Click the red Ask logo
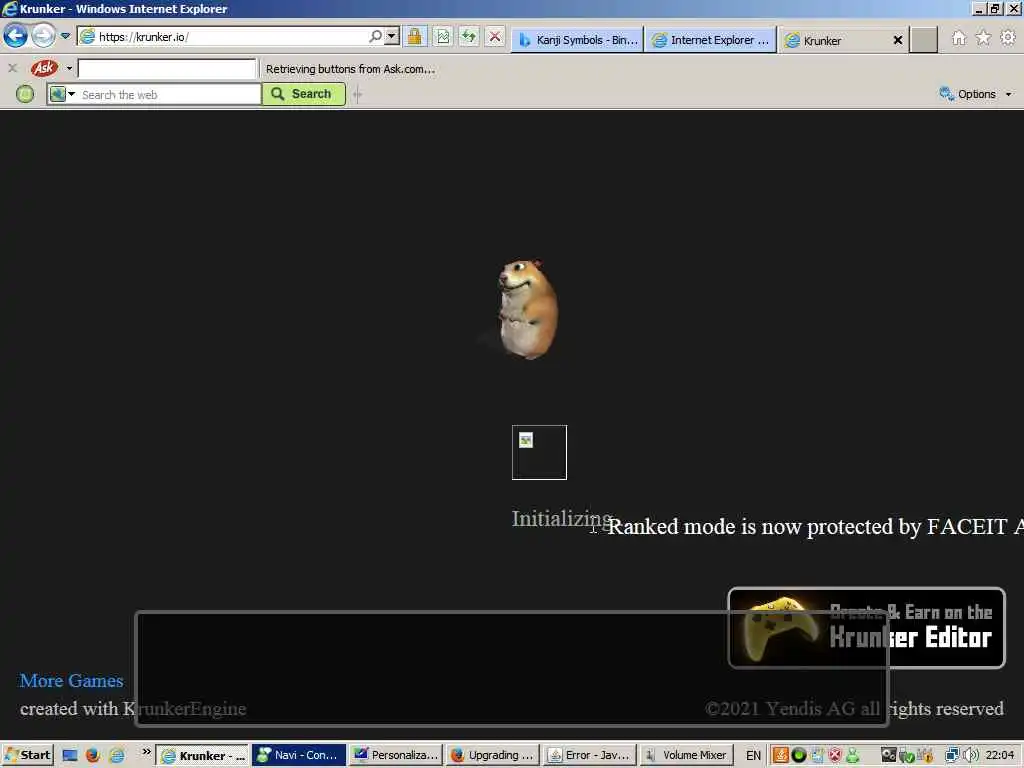The image size is (1024, 768). coord(44,68)
